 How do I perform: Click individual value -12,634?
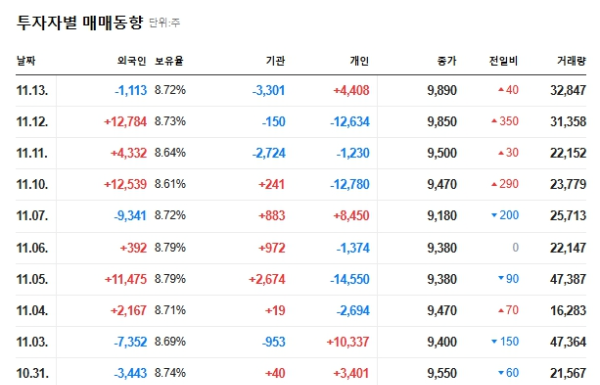point(350,122)
